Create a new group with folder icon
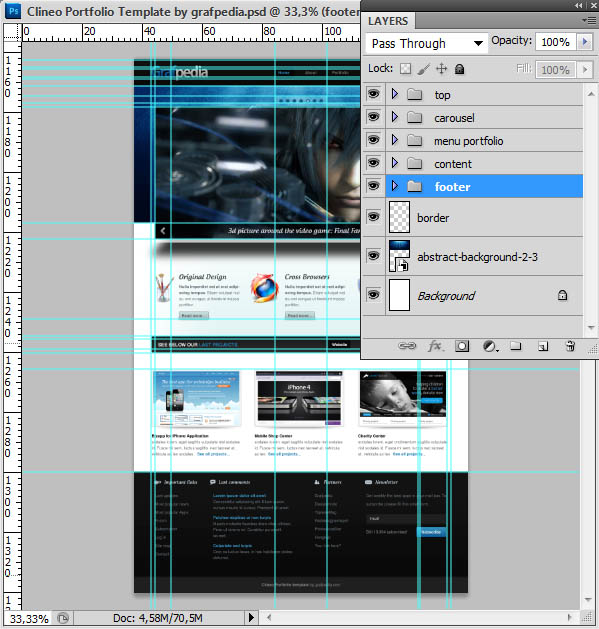The width and height of the screenshot is (599, 629). point(516,346)
